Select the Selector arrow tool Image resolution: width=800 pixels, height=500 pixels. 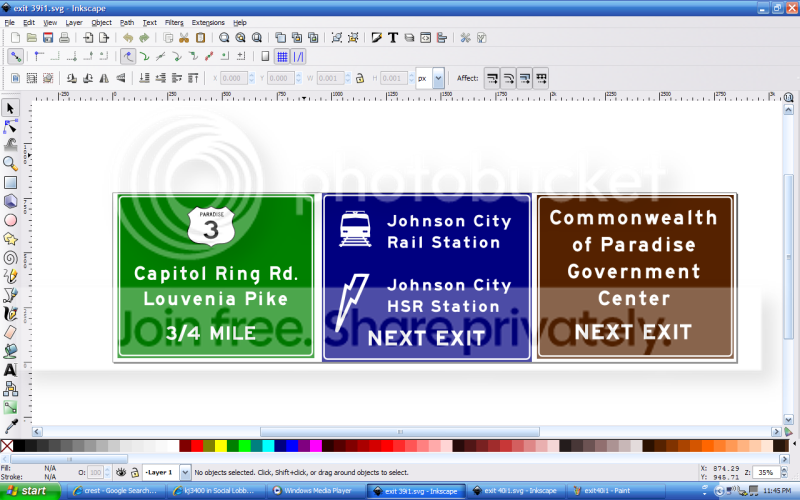pos(10,108)
